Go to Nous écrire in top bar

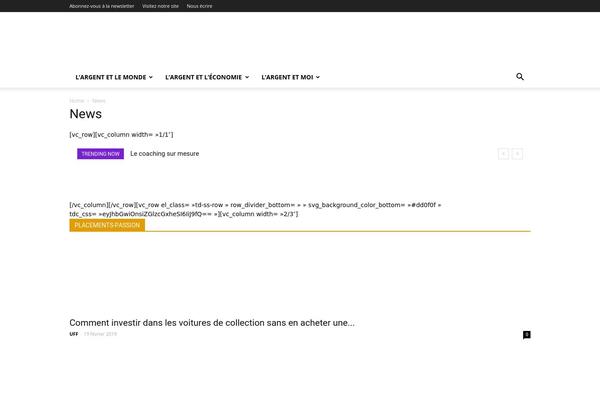pyautogui.click(x=200, y=6)
